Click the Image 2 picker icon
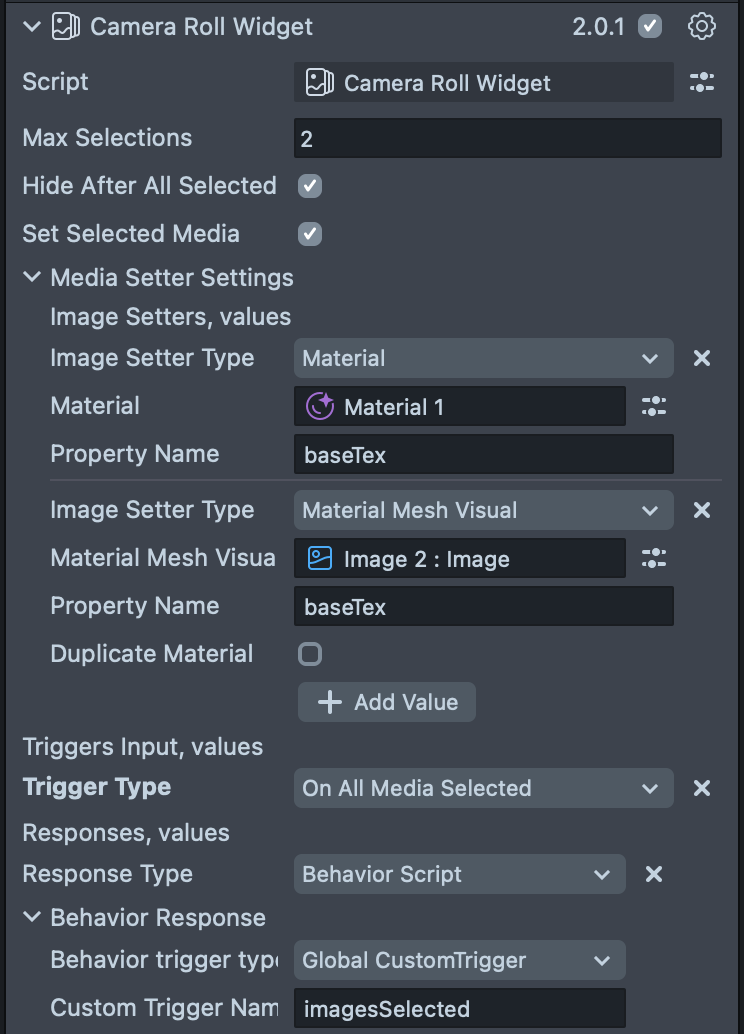The image size is (744, 1034). (654, 559)
